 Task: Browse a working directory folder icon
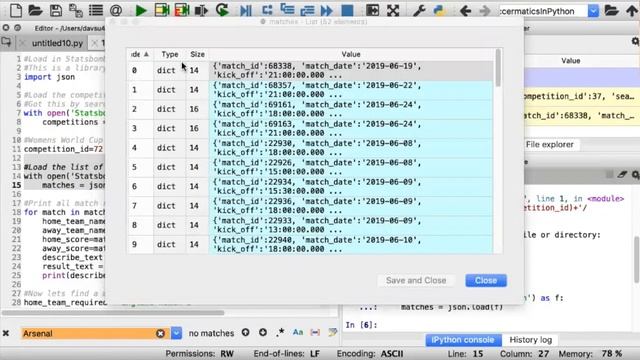tap(611, 11)
